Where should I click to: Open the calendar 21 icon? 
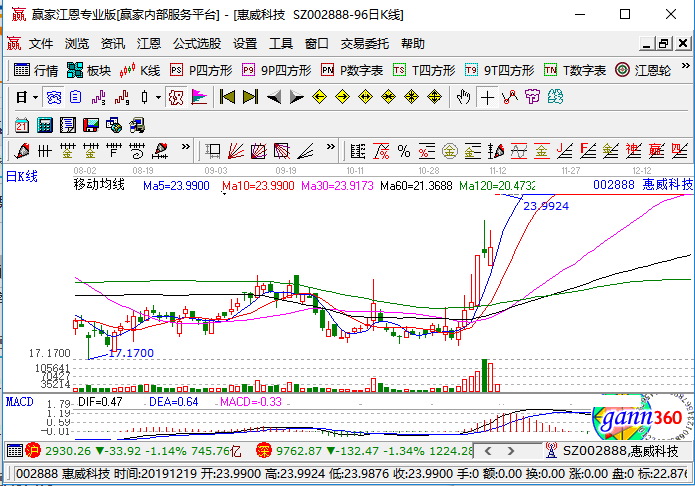point(22,125)
